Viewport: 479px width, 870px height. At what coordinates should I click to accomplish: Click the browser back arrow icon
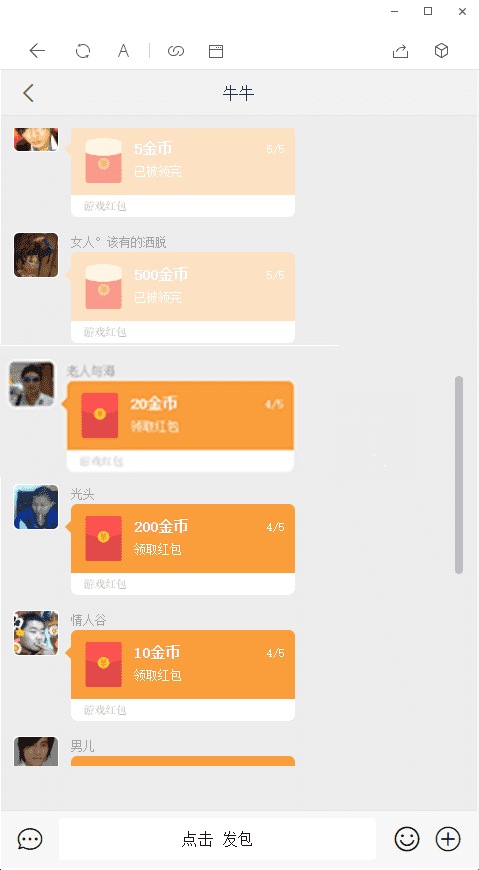click(x=37, y=51)
